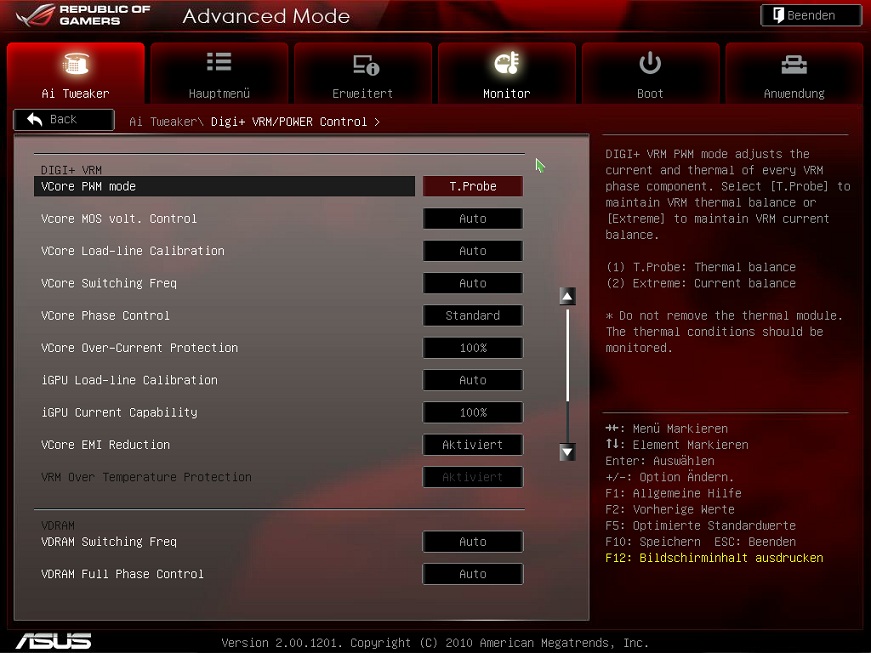Click the Anwendung tool icon
The image size is (871, 653).
point(794,65)
